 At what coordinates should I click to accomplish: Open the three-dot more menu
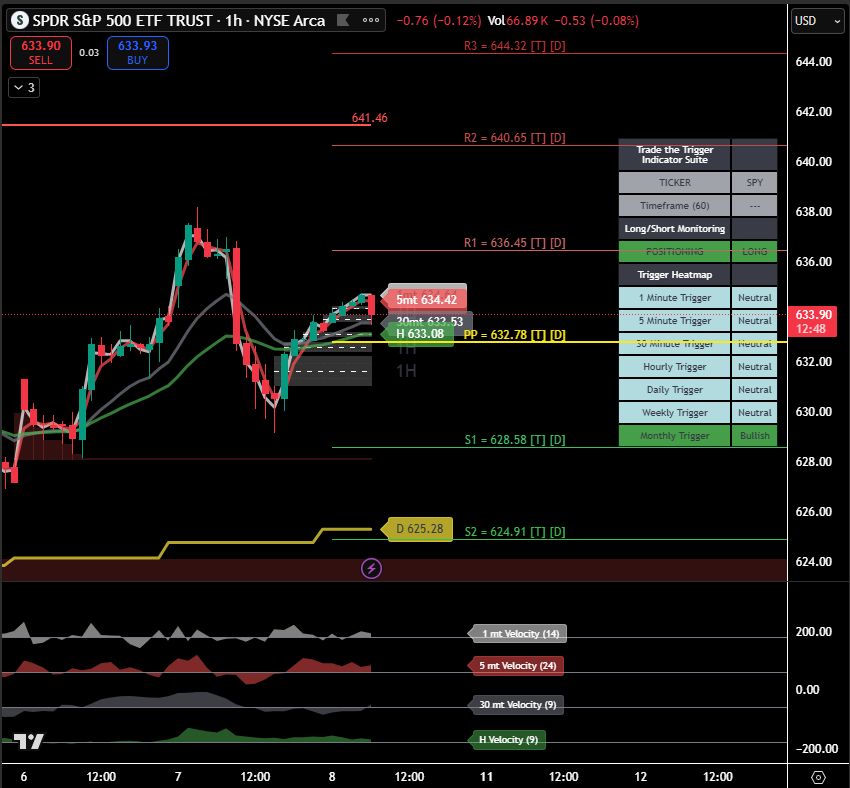371,20
